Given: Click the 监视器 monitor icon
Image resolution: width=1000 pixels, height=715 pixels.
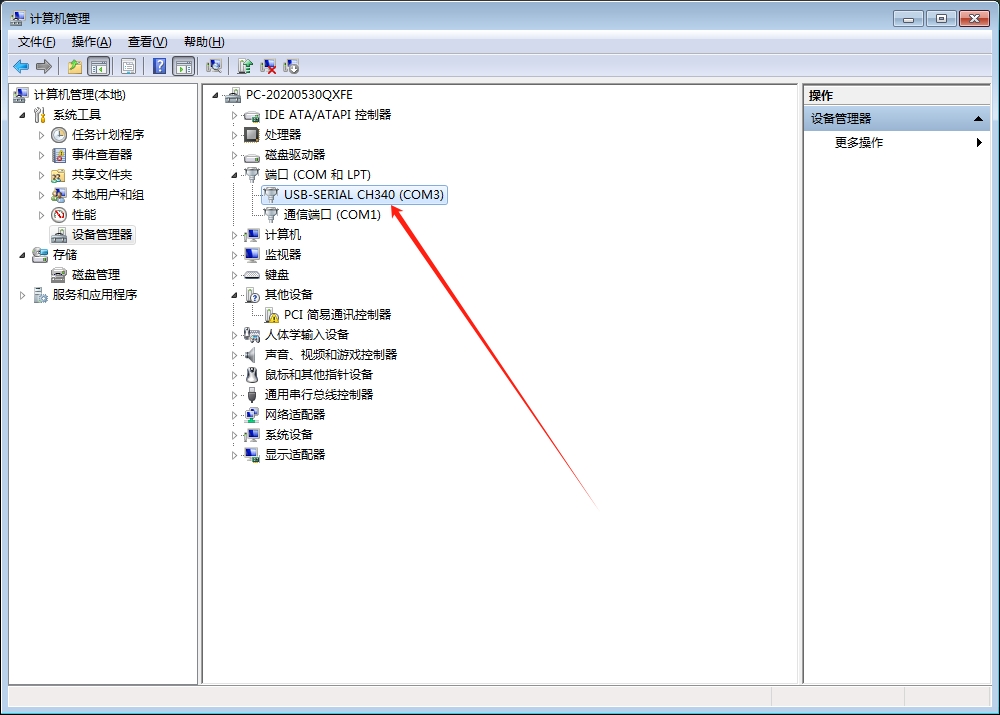Looking at the screenshot, I should point(252,255).
